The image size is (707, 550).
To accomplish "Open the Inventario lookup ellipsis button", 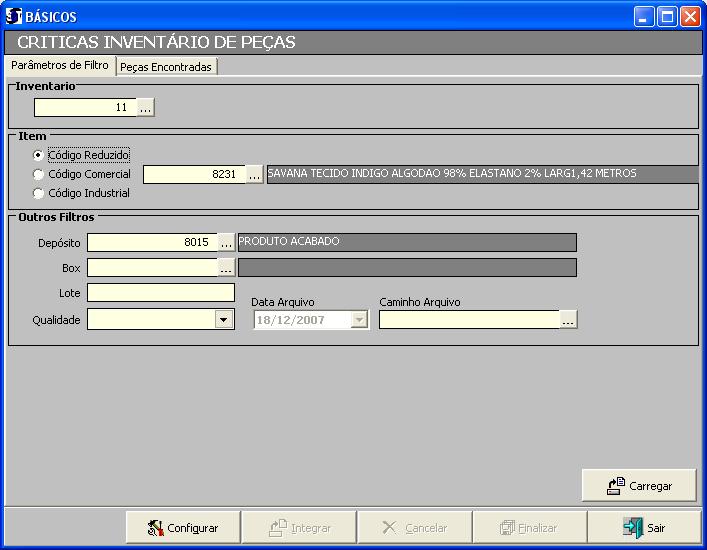I will 146,108.
